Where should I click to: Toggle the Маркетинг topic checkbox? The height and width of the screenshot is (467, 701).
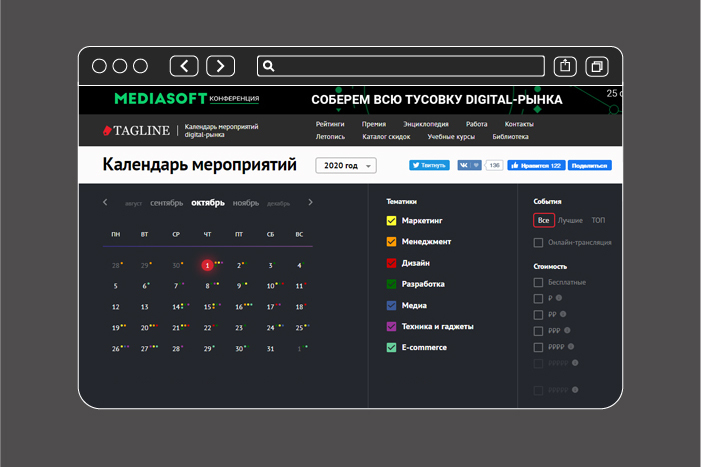(x=392, y=220)
